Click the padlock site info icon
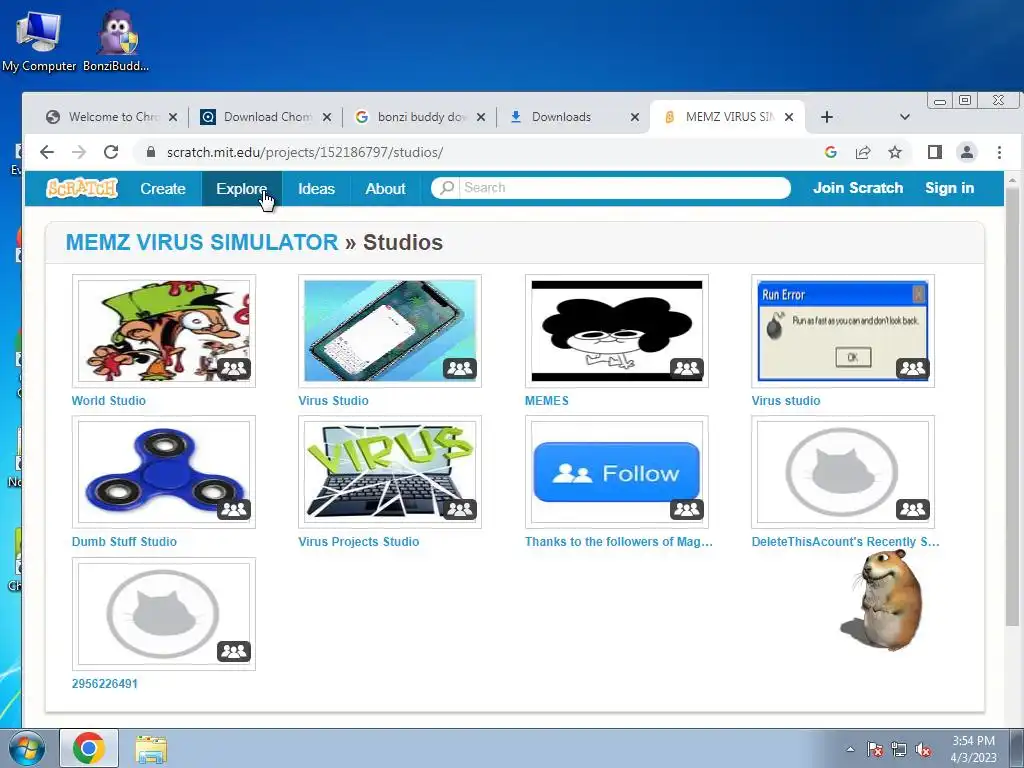Viewport: 1024px width, 768px height. click(151, 152)
